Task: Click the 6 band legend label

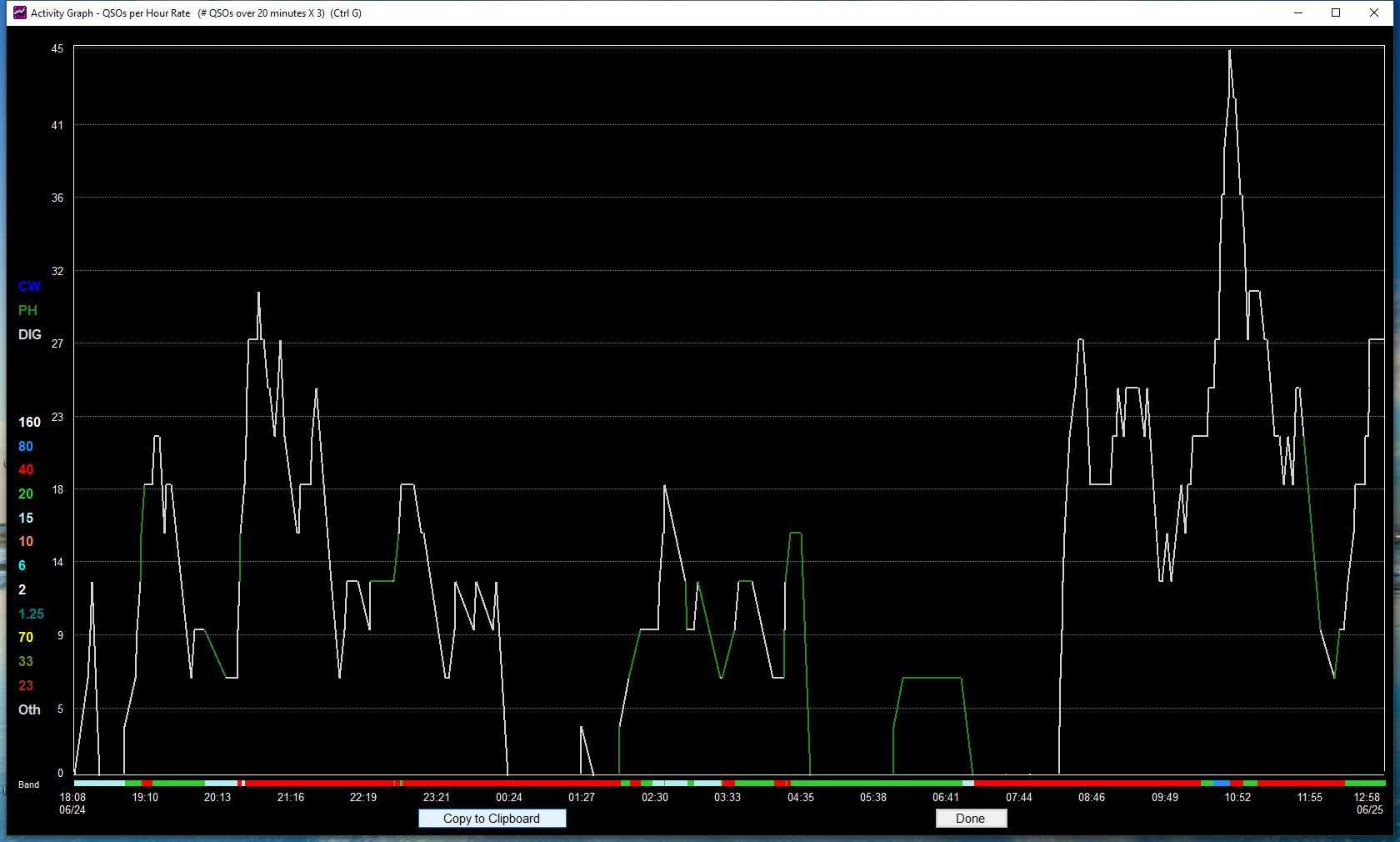Action: (22, 566)
